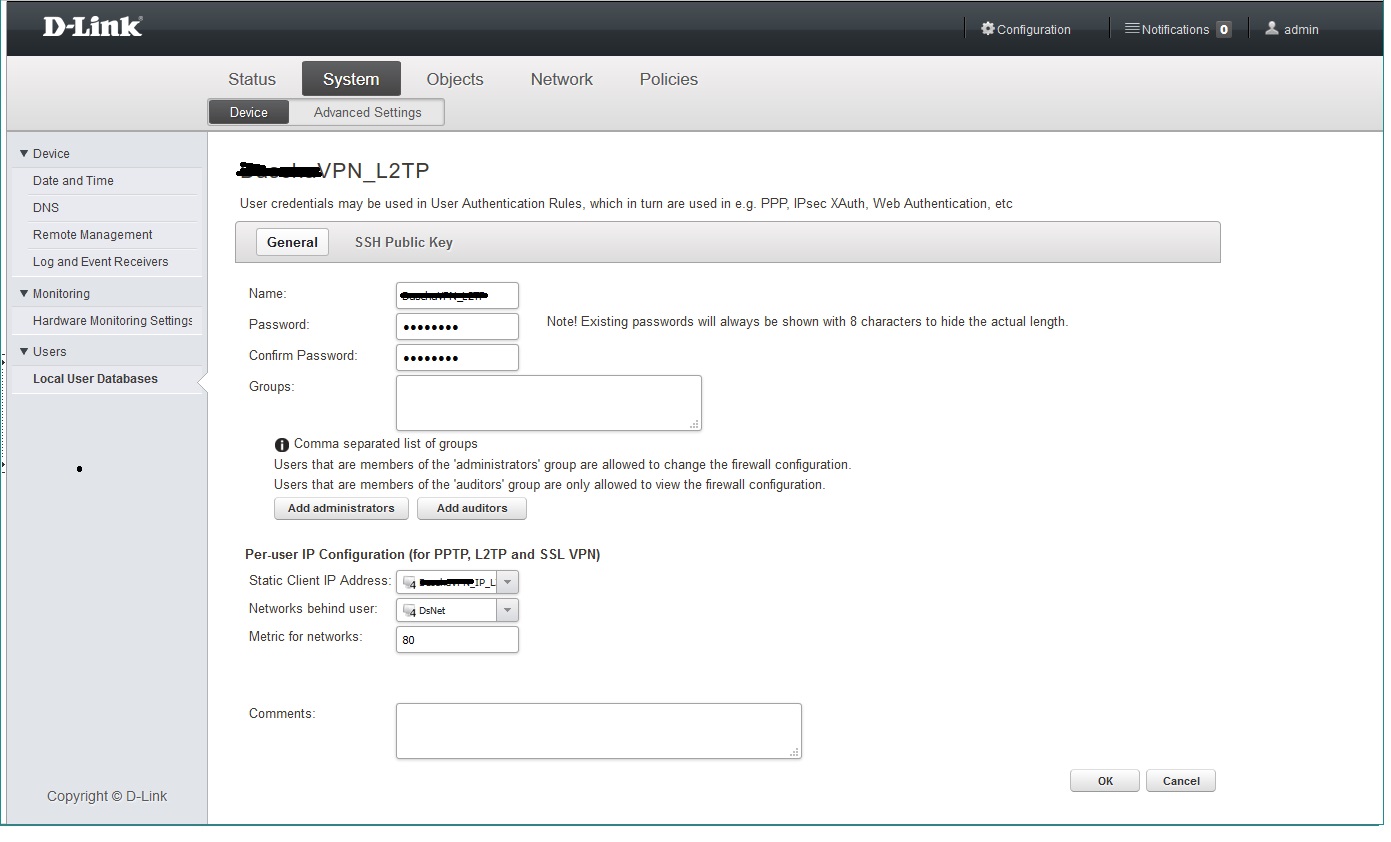Click the admin user icon
Viewport: 1391px width, 842px height.
click(x=1272, y=29)
